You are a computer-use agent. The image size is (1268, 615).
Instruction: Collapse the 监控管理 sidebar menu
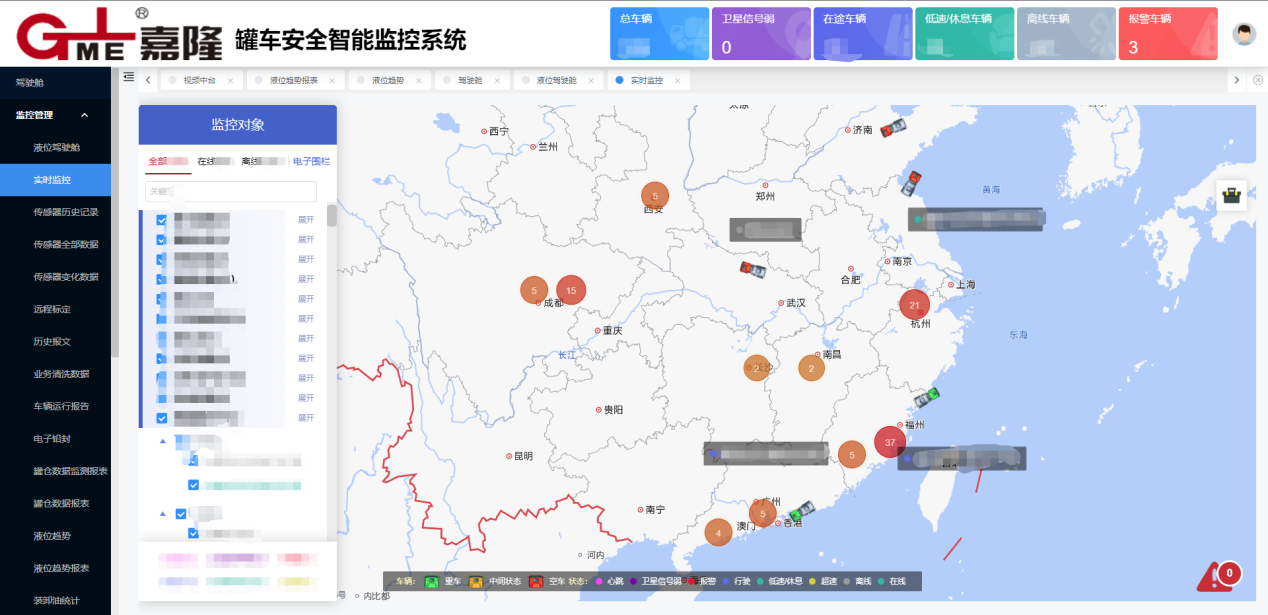coord(84,115)
